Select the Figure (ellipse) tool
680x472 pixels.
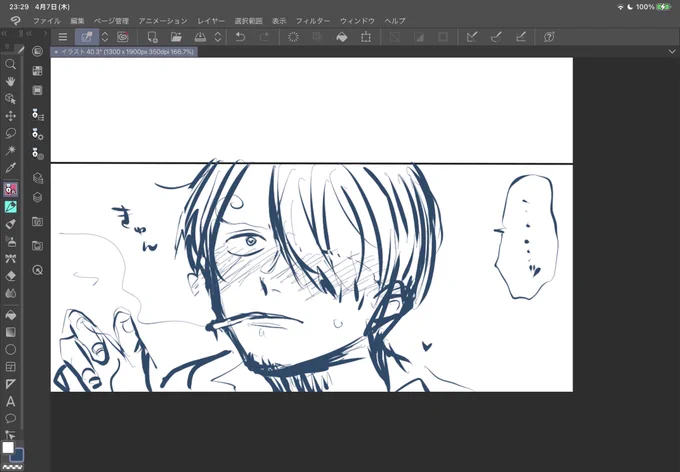[x=10, y=350]
